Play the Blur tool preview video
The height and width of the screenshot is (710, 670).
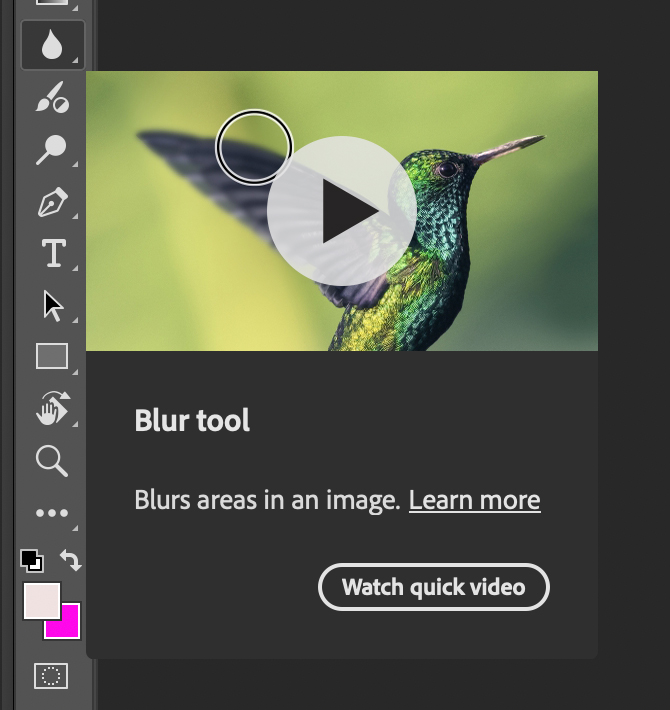(342, 211)
